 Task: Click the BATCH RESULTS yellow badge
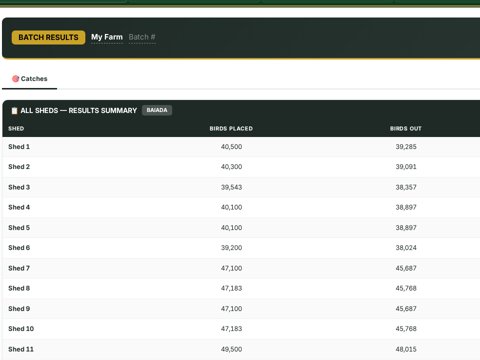coord(48,37)
